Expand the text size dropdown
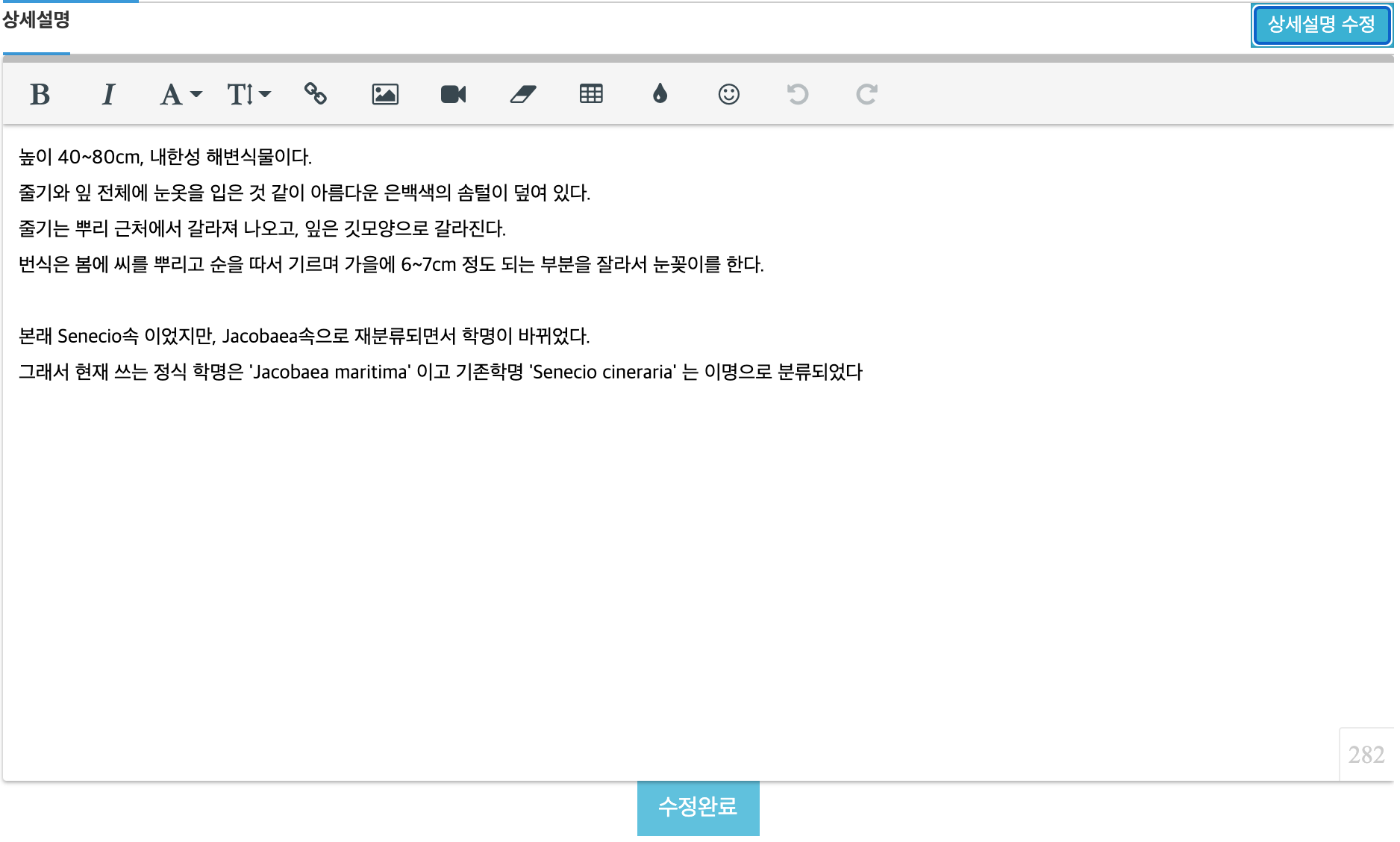This screenshot has height=842, width=1400. (249, 95)
